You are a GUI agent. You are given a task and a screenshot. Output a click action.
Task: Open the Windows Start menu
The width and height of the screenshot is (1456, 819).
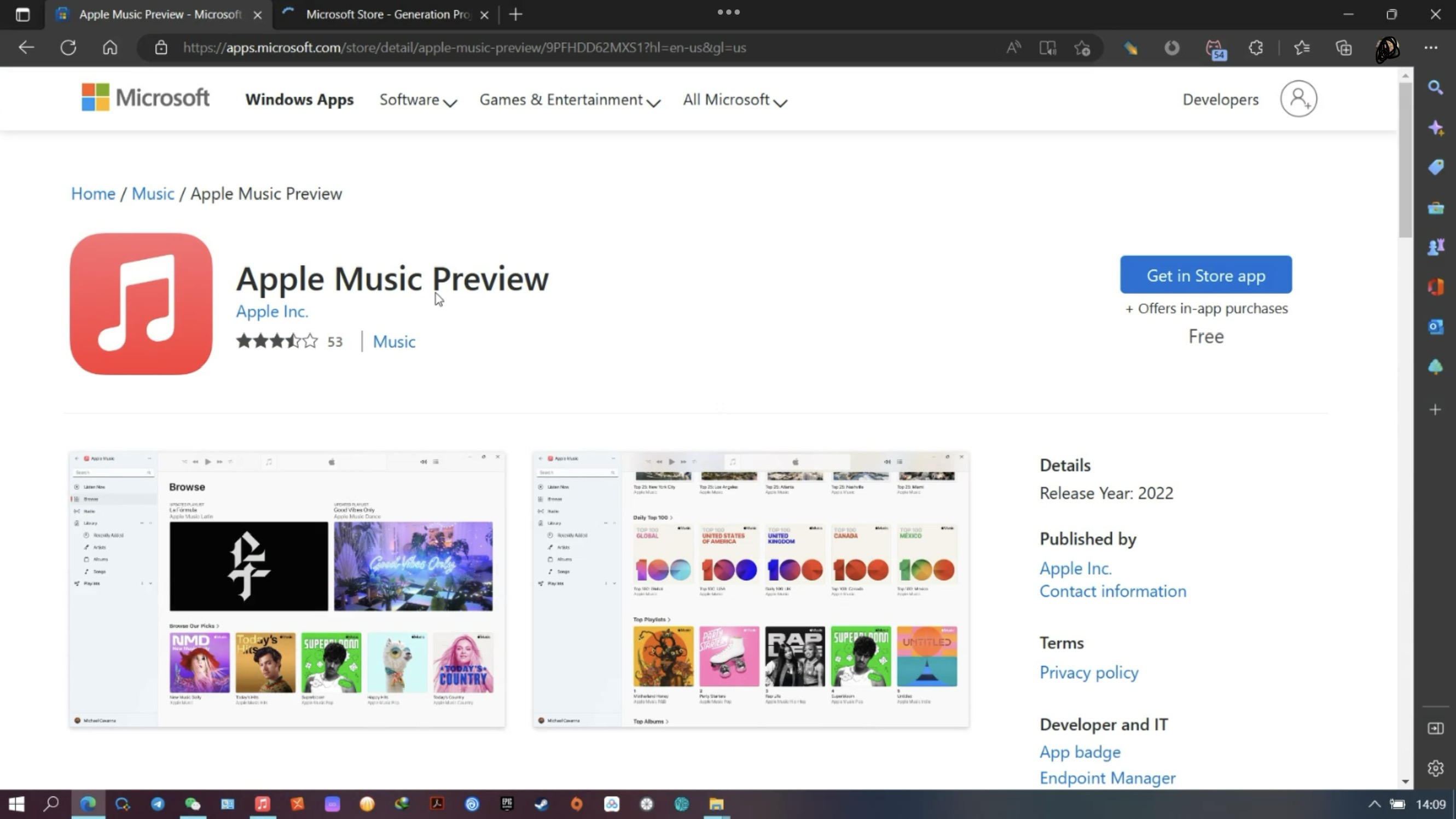[16, 804]
